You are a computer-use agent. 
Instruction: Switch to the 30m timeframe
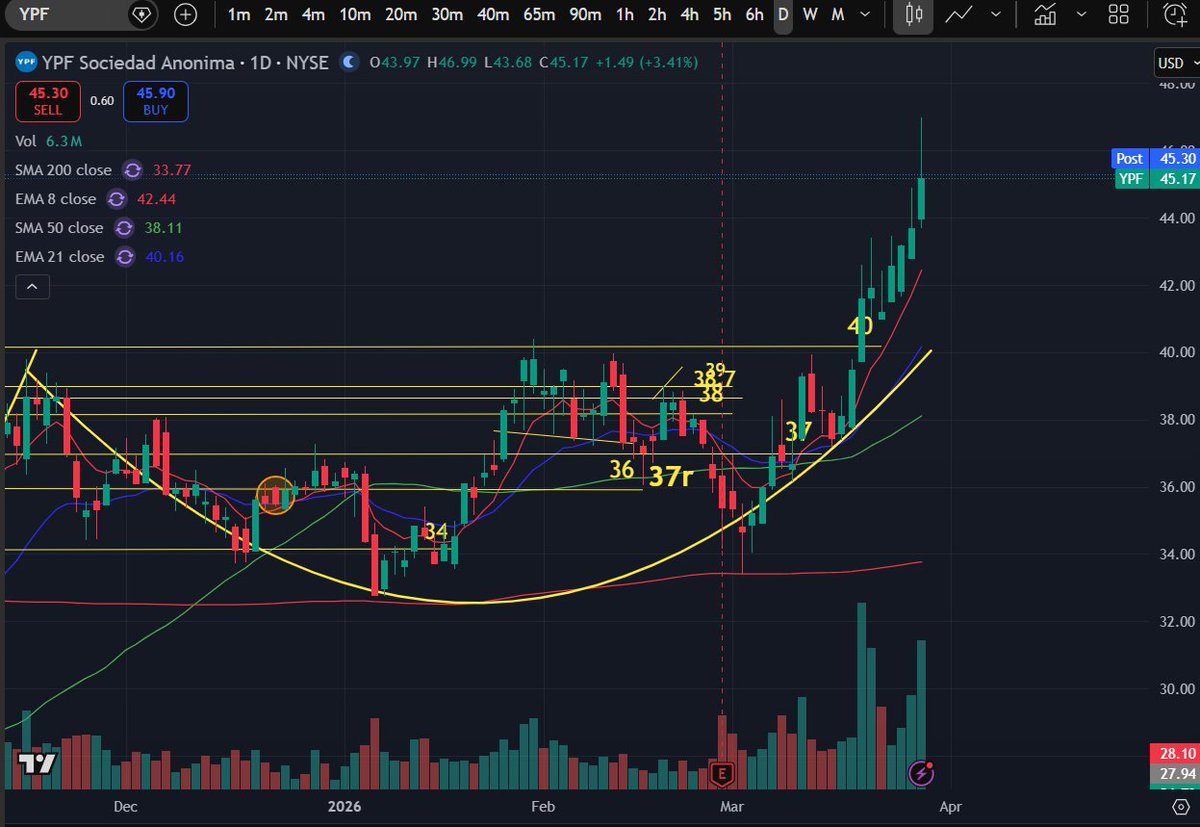[447, 15]
